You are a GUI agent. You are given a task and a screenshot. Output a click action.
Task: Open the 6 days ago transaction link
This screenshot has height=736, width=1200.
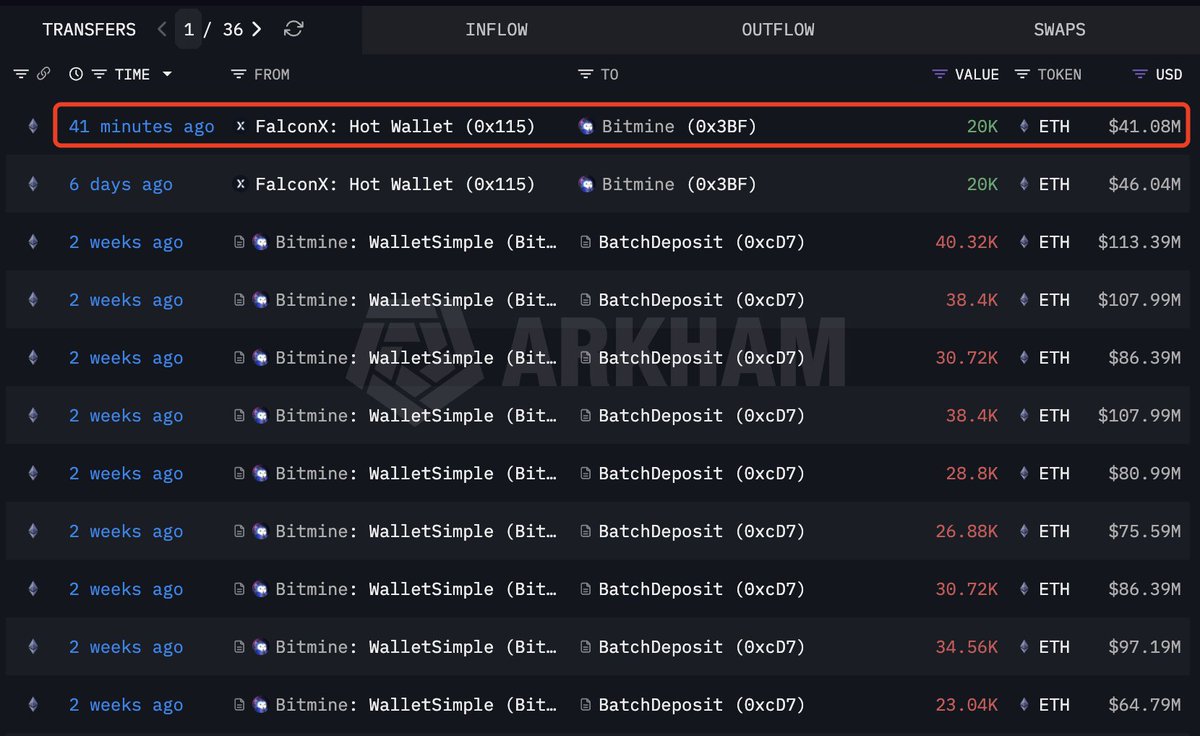click(120, 184)
